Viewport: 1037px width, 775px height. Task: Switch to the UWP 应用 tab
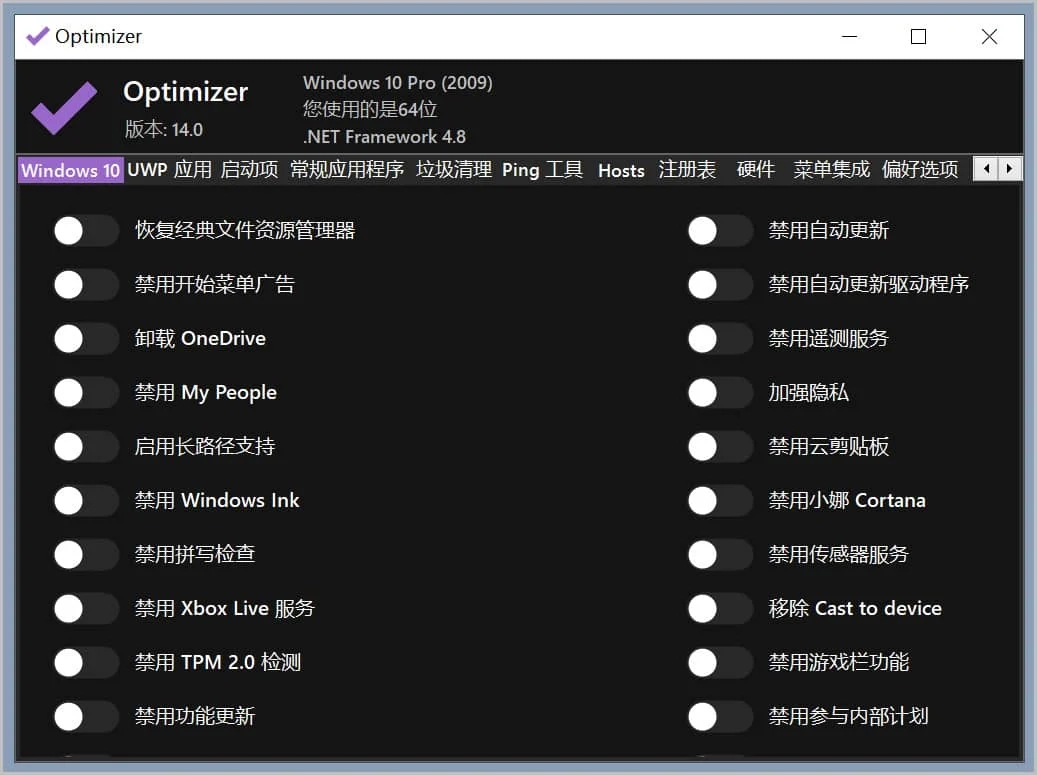click(170, 169)
